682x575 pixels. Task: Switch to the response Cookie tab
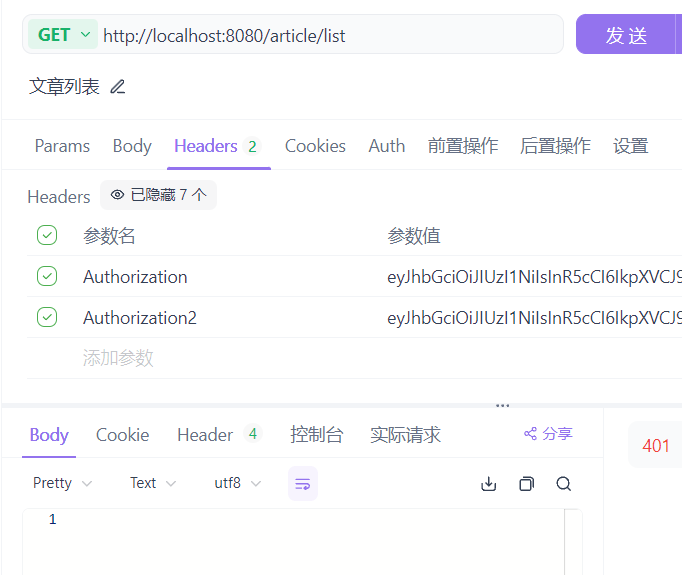click(x=122, y=435)
